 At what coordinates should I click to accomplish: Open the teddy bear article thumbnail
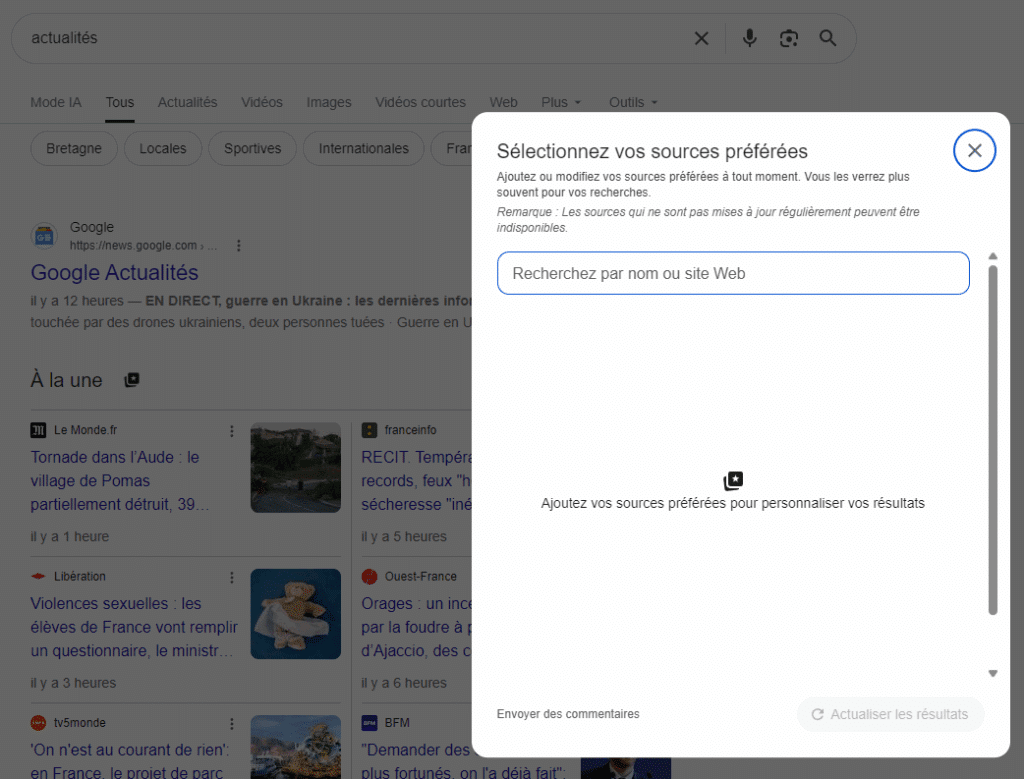coord(296,614)
